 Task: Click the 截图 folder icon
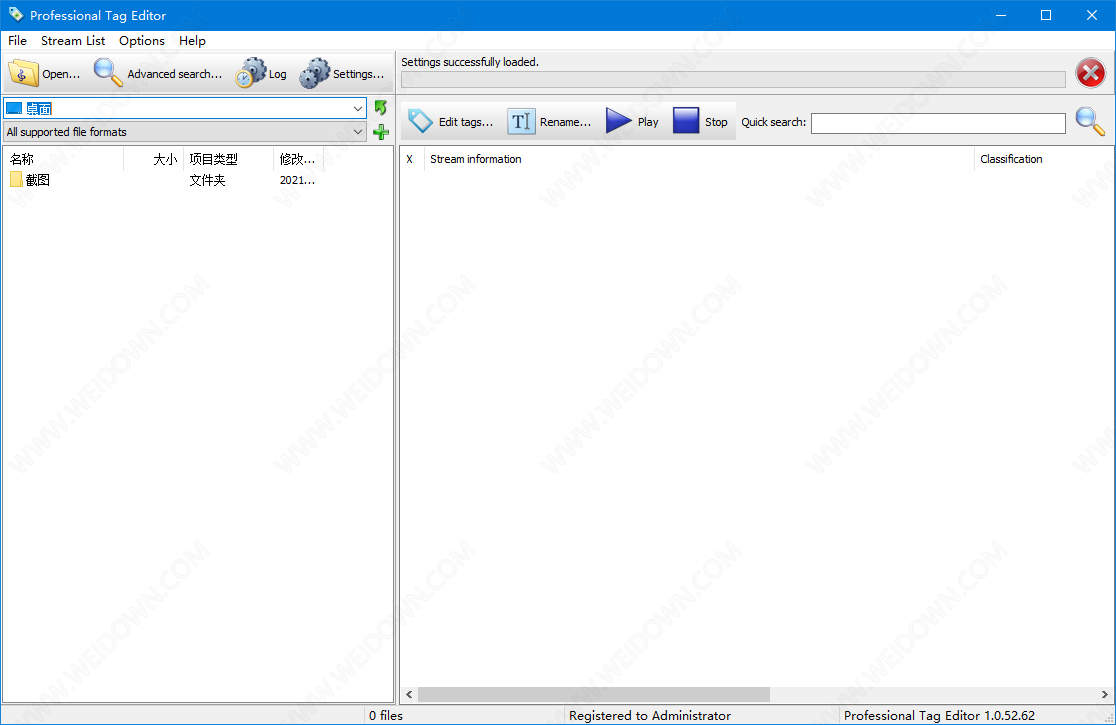[16, 180]
